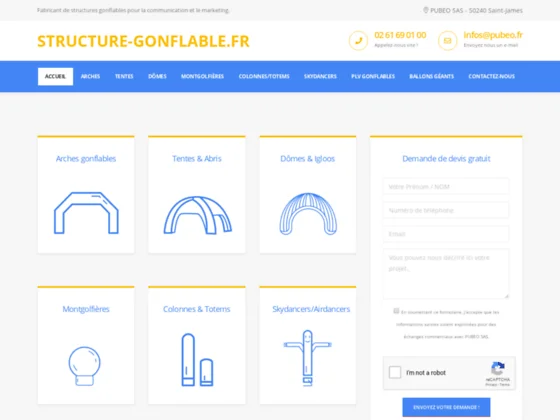Open the Dômes & Igloos title link
The width and height of the screenshot is (560, 420).
308,159
